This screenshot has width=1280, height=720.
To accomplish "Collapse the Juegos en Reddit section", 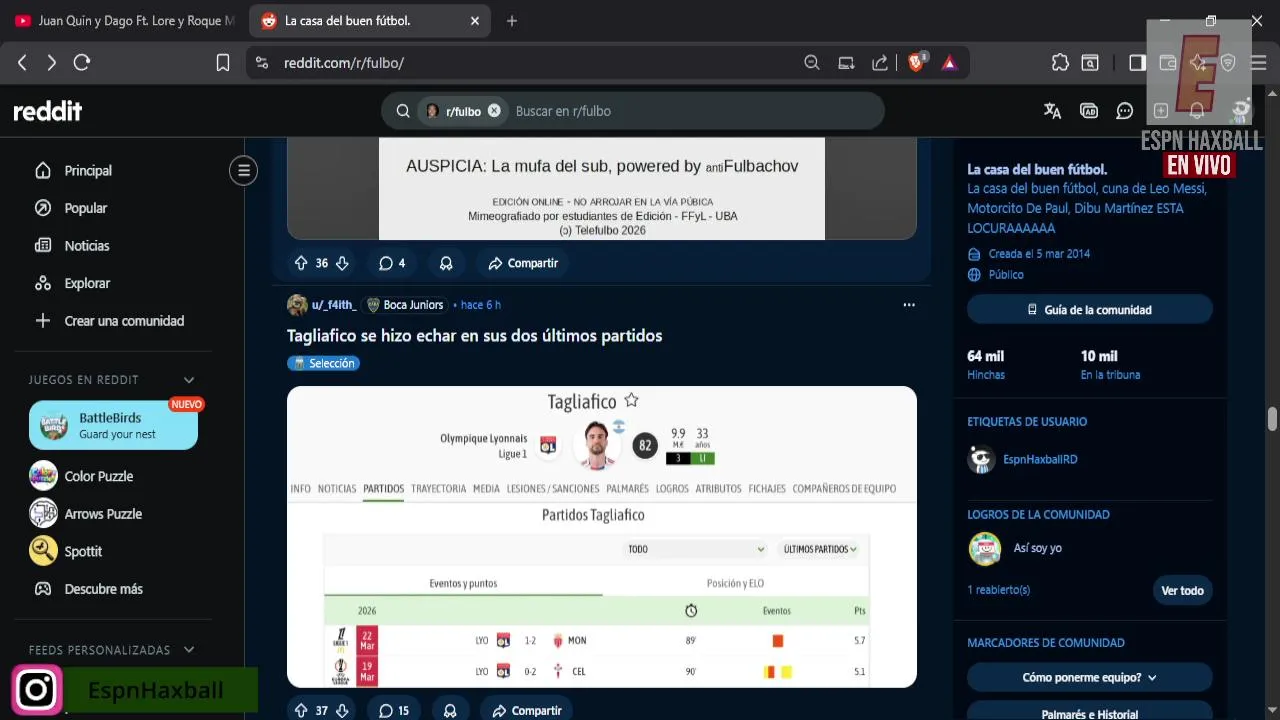I will tap(189, 380).
